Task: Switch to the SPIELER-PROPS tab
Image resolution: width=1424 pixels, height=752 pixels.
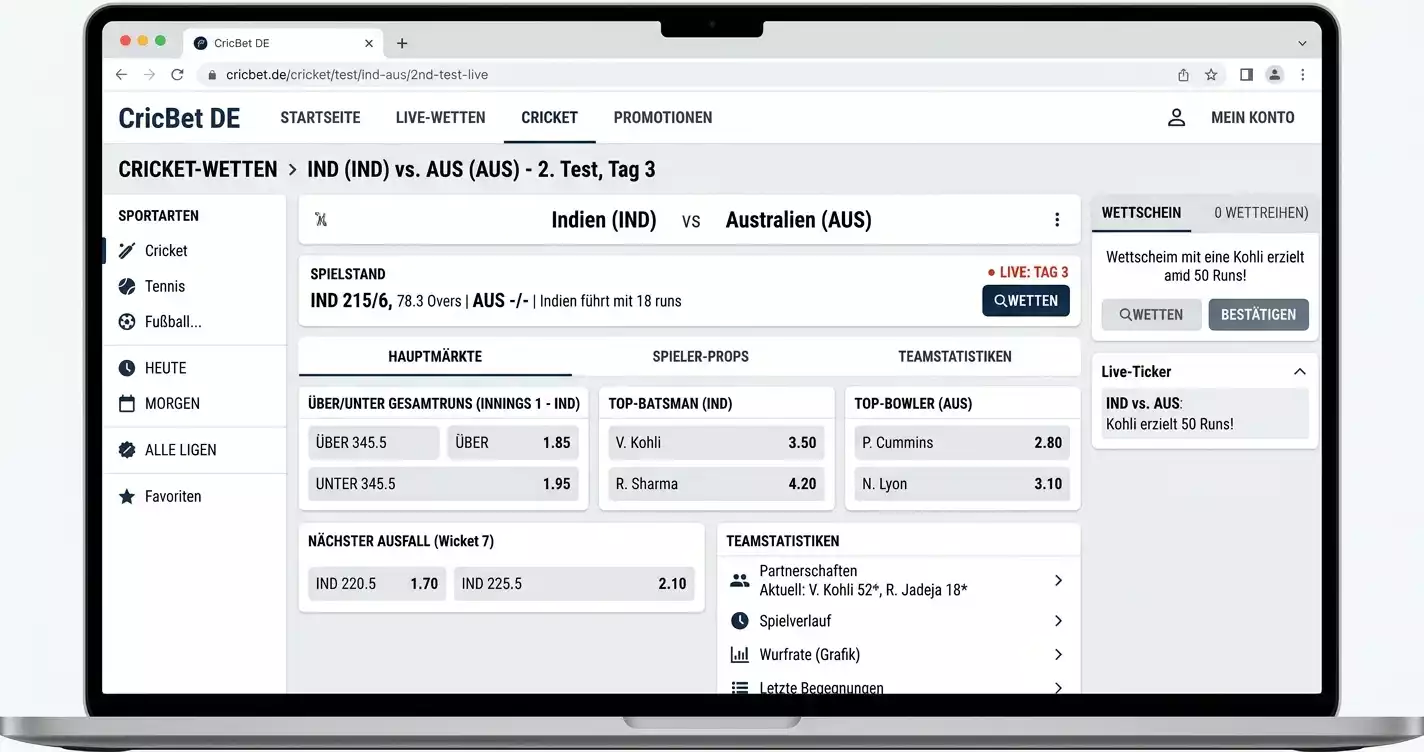Action: pos(700,357)
